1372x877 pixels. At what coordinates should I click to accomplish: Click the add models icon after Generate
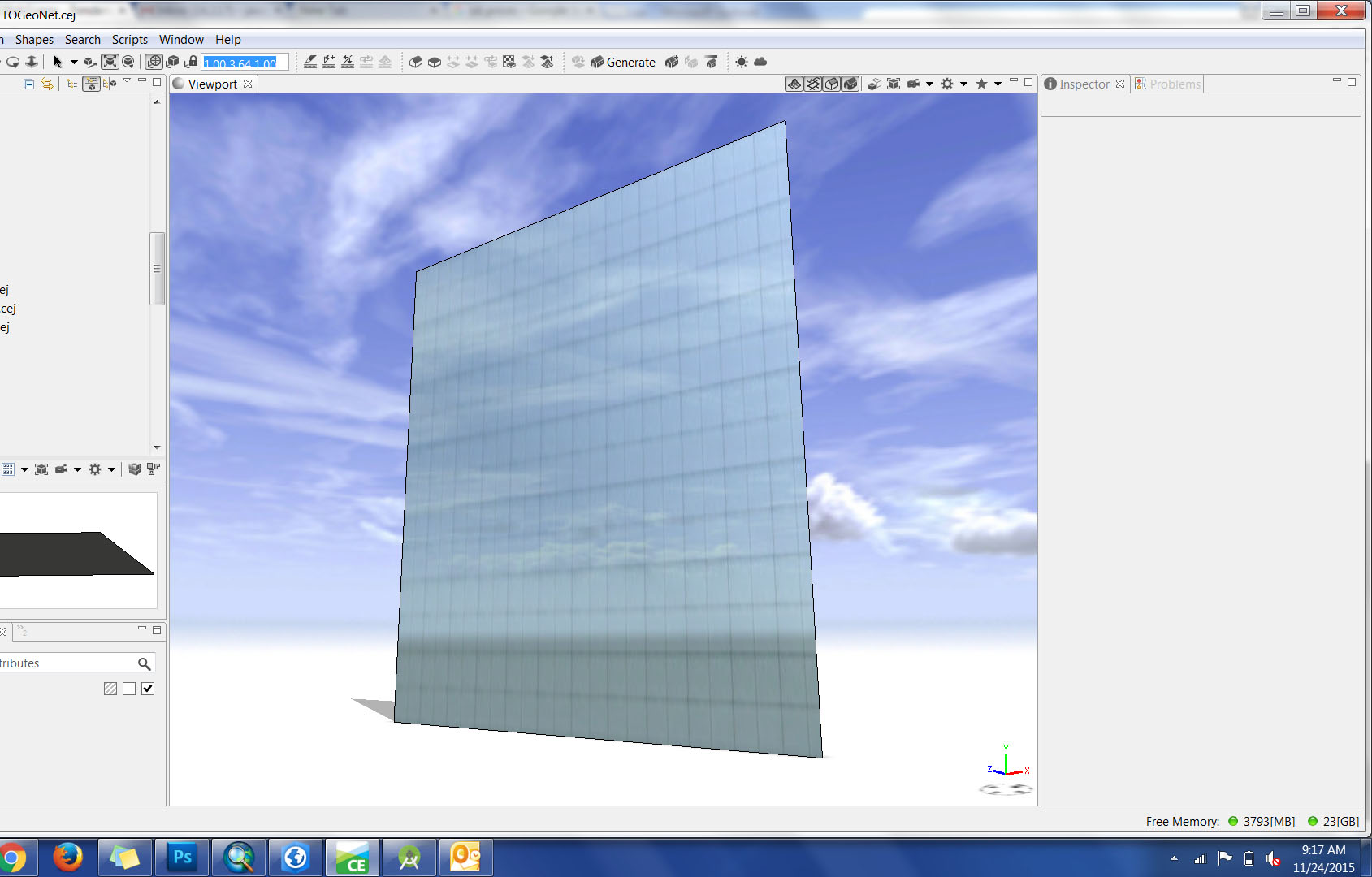(x=672, y=62)
